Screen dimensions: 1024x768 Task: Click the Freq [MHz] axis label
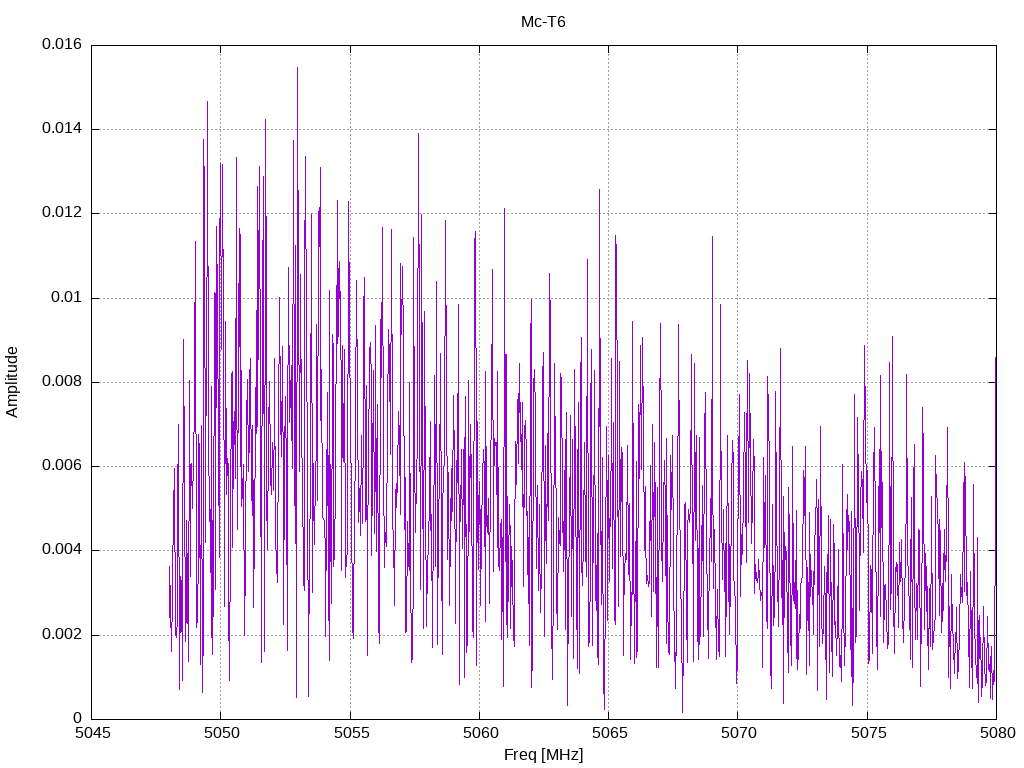pyautogui.click(x=543, y=755)
